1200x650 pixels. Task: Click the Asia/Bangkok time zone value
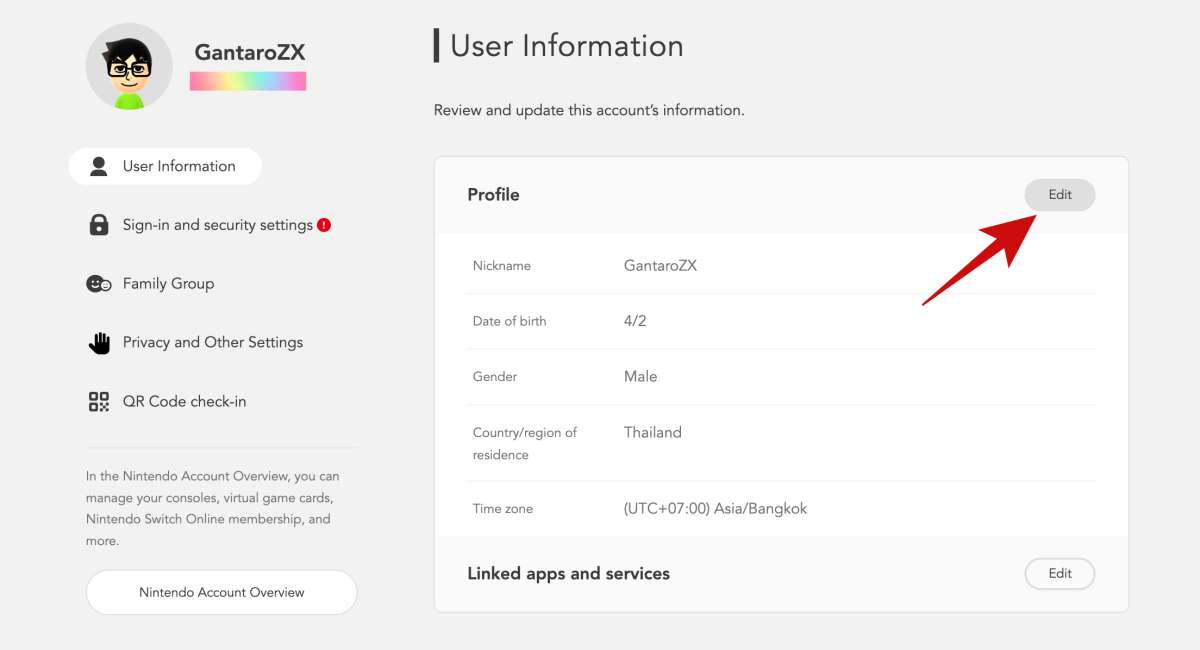click(x=714, y=509)
